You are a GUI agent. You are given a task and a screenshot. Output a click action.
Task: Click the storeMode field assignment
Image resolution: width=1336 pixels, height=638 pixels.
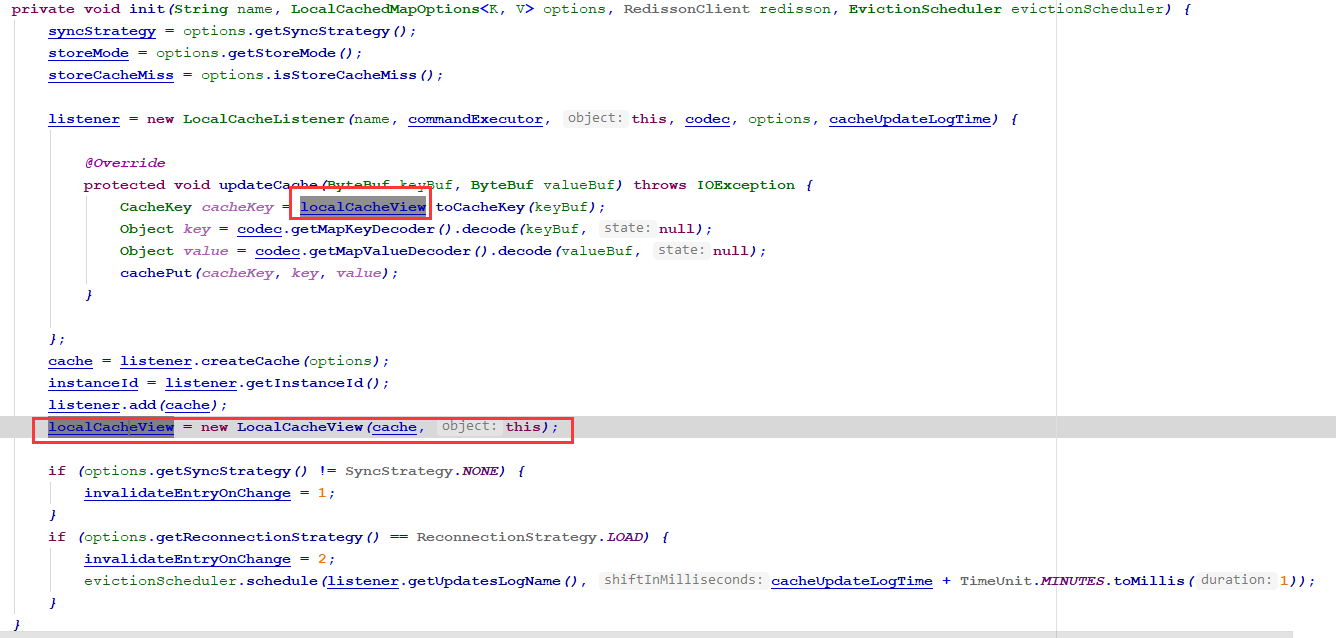click(x=88, y=52)
